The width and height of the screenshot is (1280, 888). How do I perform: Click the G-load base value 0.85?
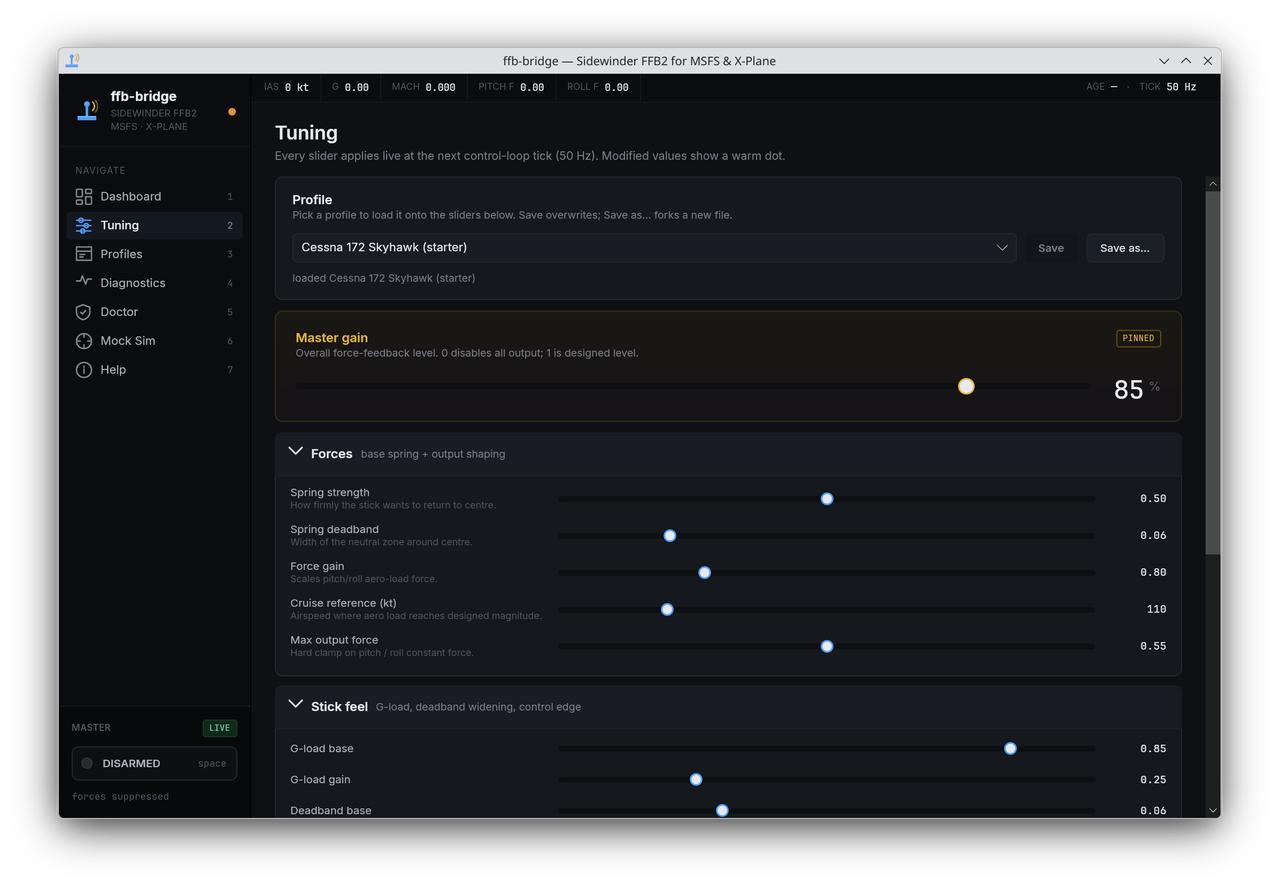[x=1153, y=748]
